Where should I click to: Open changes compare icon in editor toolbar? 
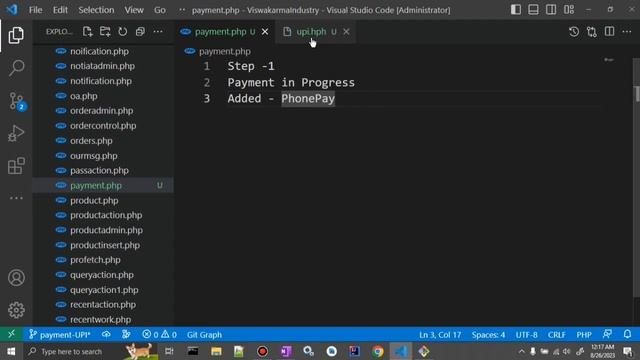coord(591,31)
